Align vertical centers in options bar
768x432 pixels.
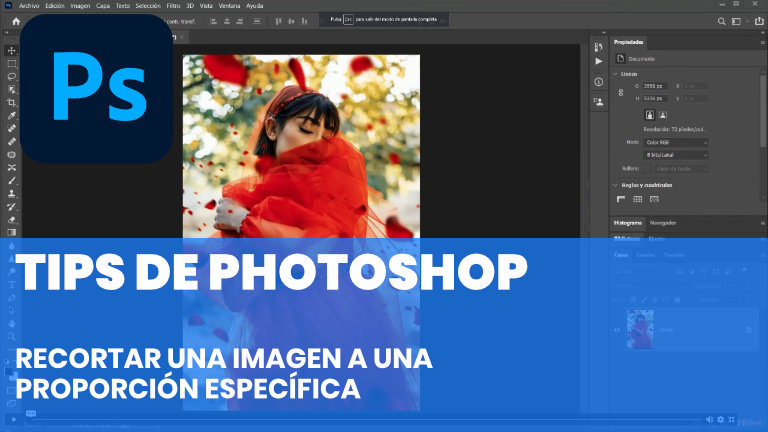pyautogui.click(x=291, y=21)
